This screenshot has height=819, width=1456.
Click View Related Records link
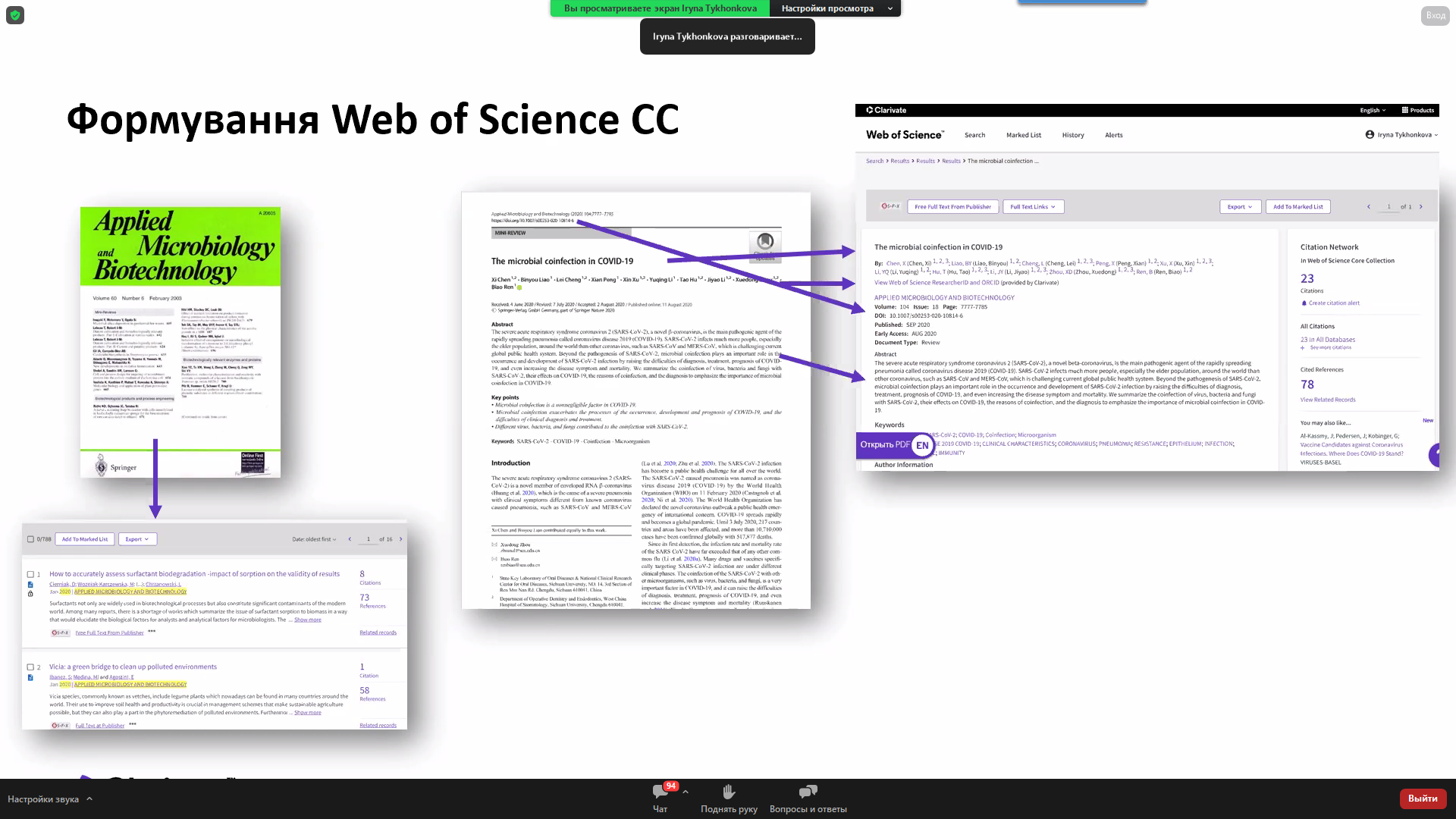click(x=1328, y=400)
